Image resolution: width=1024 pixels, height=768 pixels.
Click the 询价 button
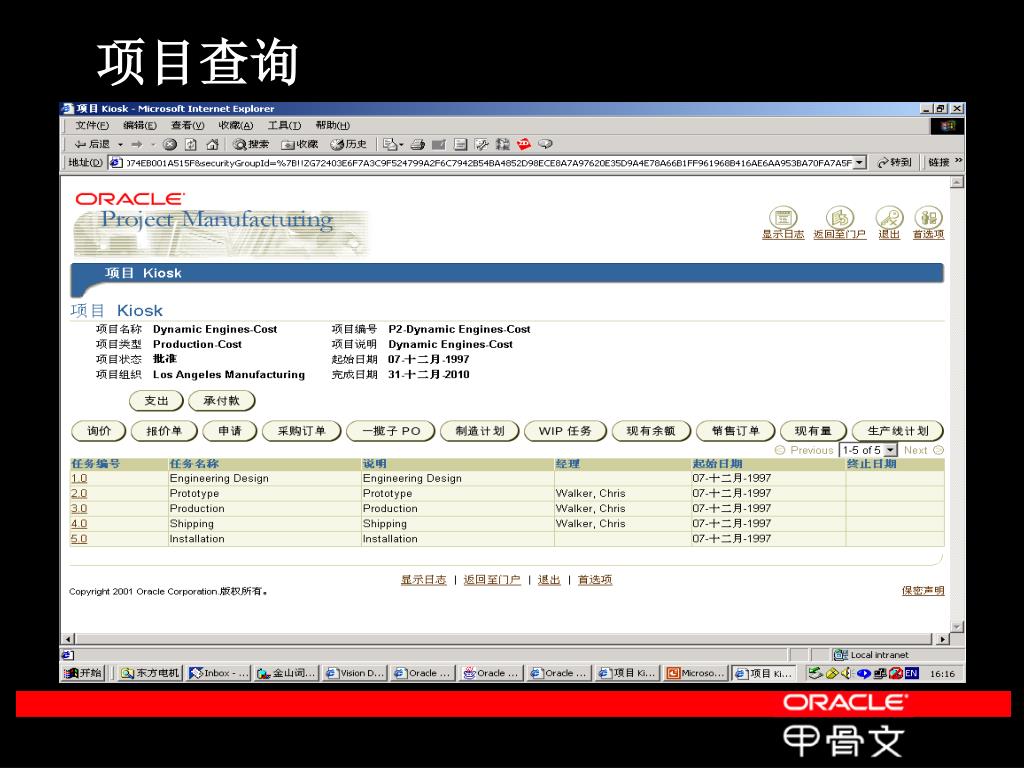coord(99,431)
